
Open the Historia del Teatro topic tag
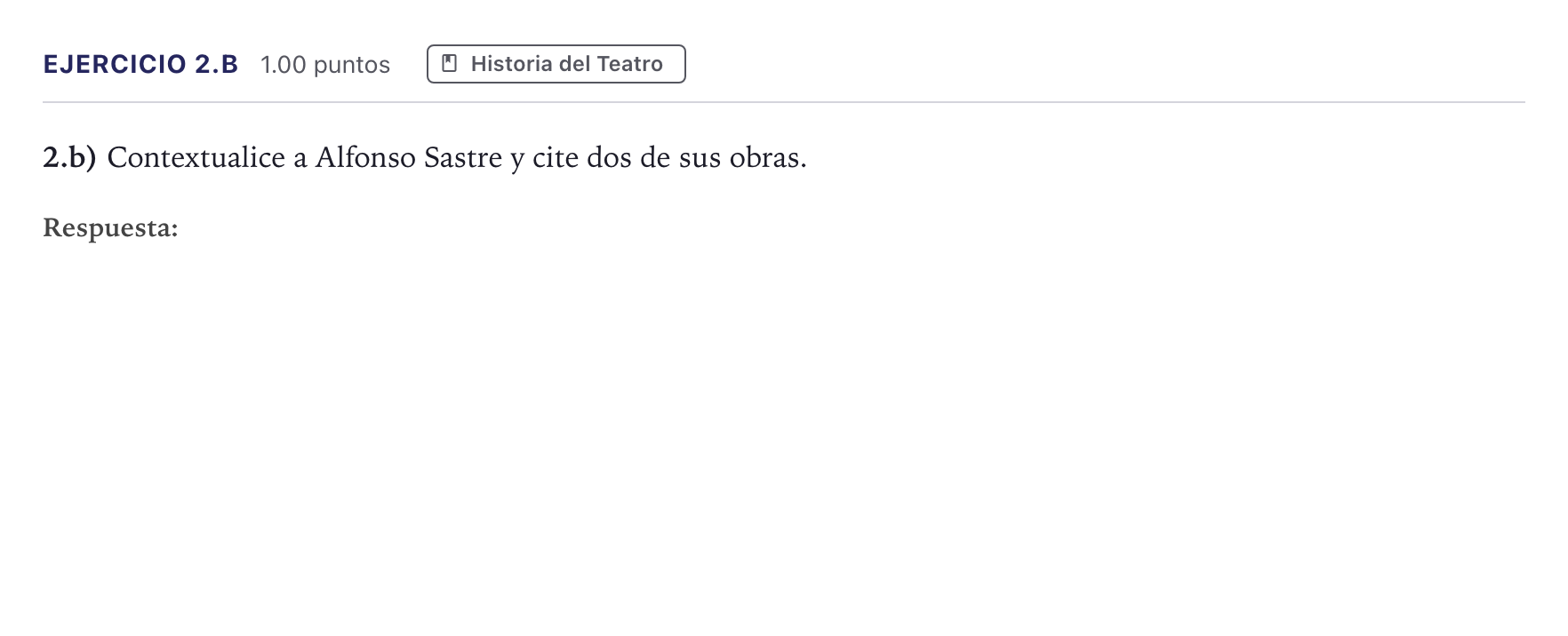click(556, 64)
